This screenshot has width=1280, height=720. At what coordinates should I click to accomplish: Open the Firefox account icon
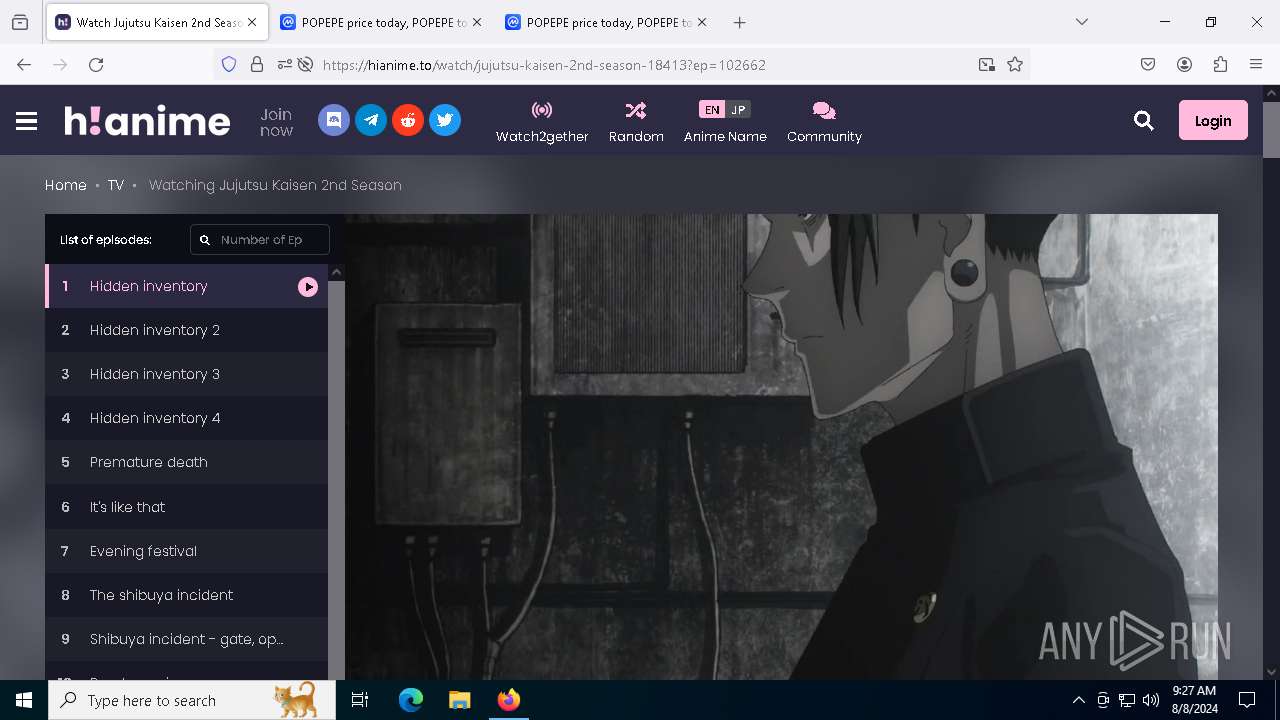tap(1184, 64)
